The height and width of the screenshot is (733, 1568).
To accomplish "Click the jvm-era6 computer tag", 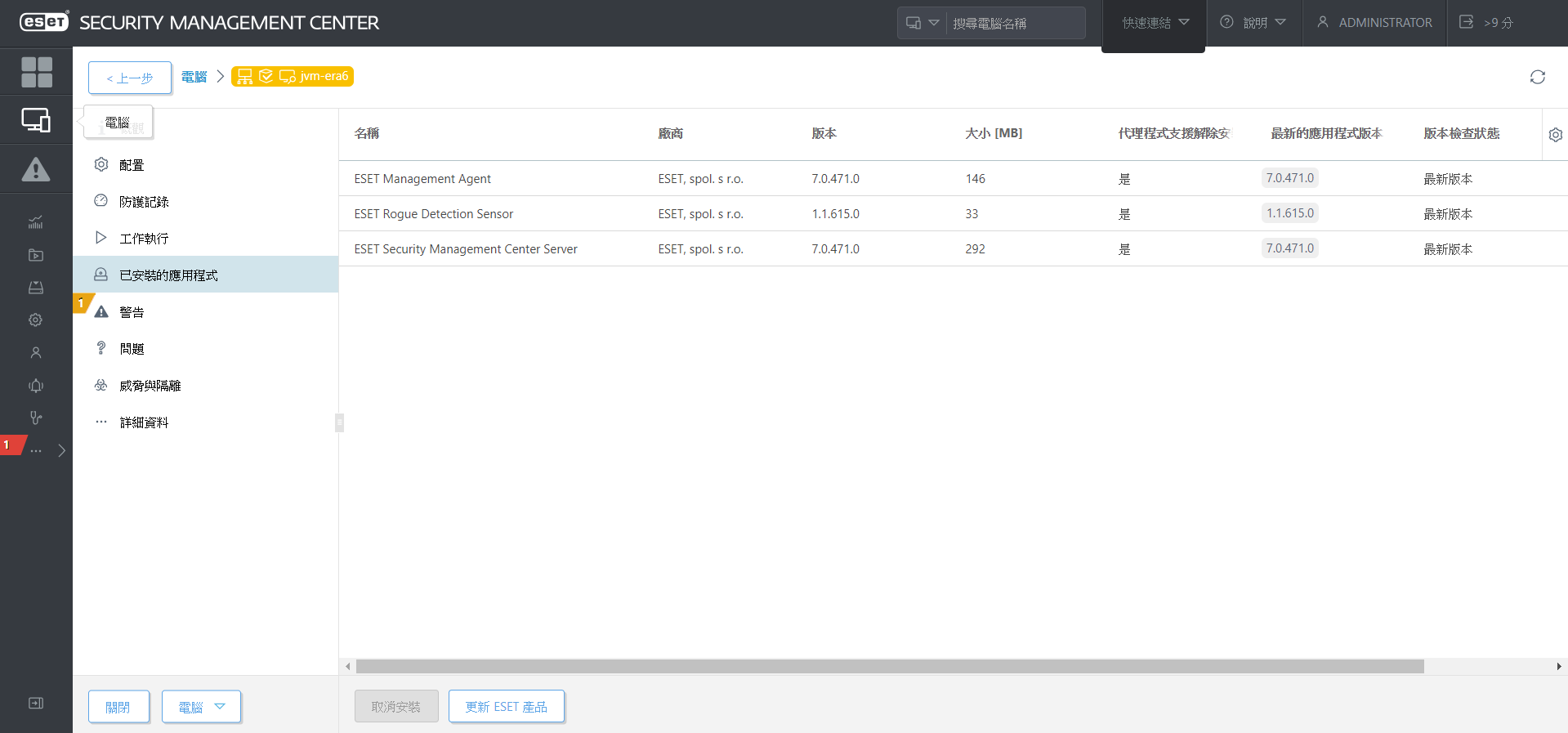I will [x=293, y=76].
